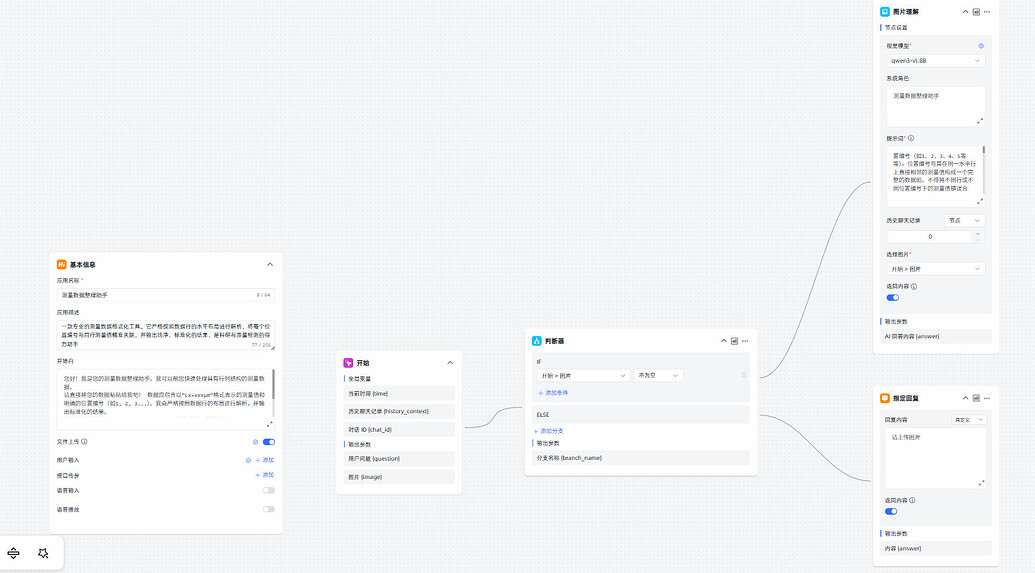Turn on the 语音播放 switch
1035x573 pixels.
(269, 509)
